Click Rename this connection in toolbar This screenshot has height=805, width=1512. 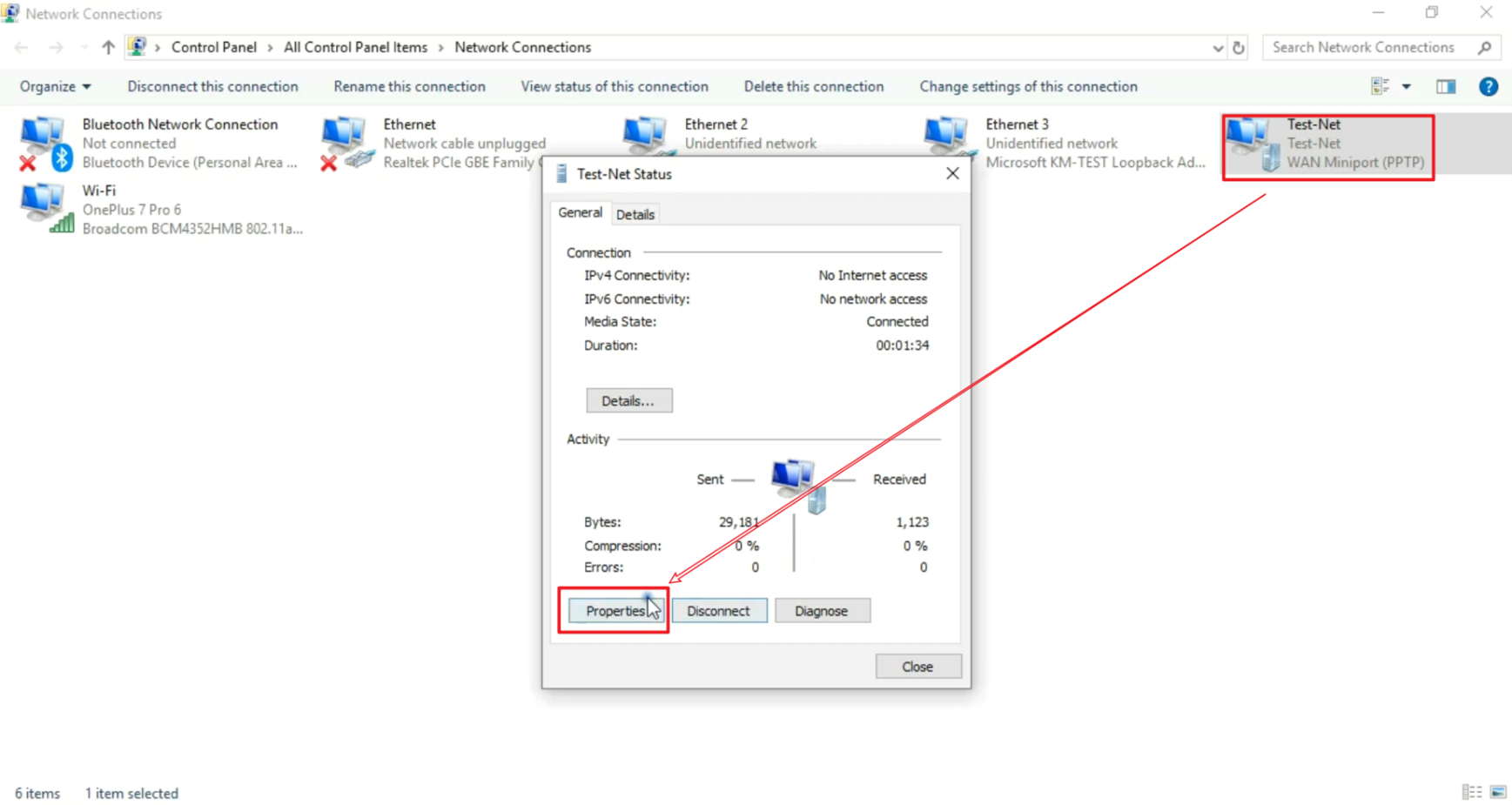click(409, 87)
